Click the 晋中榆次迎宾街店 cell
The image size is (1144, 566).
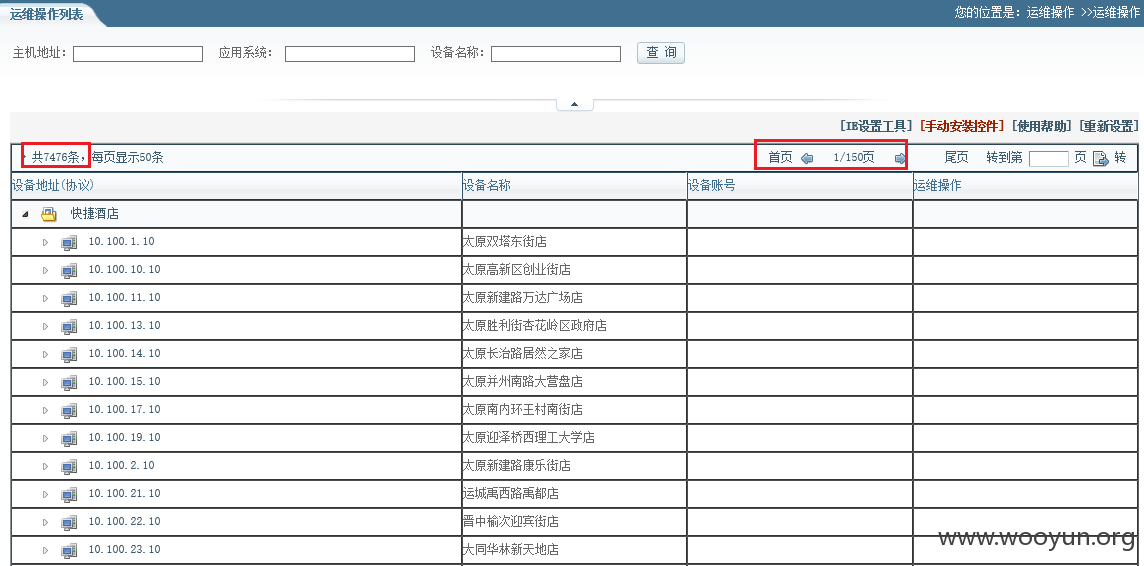(x=574, y=522)
